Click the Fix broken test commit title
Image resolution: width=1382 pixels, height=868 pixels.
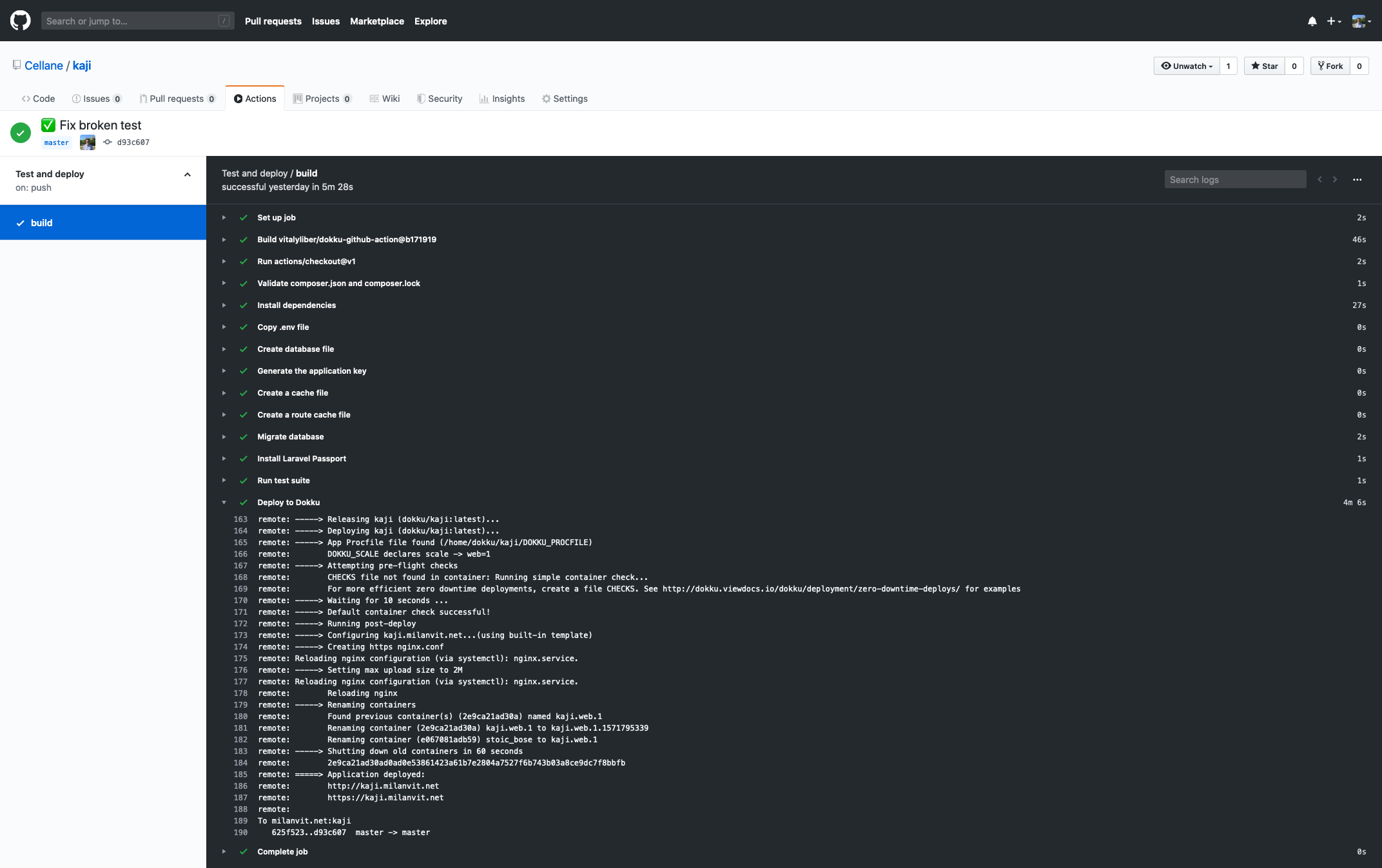(101, 125)
